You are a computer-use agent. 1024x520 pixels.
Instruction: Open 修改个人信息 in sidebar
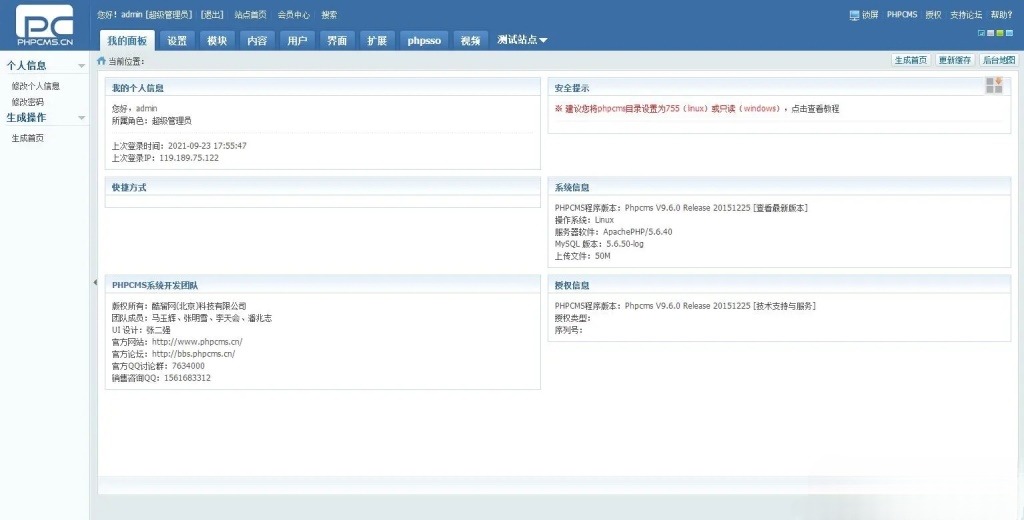35,86
